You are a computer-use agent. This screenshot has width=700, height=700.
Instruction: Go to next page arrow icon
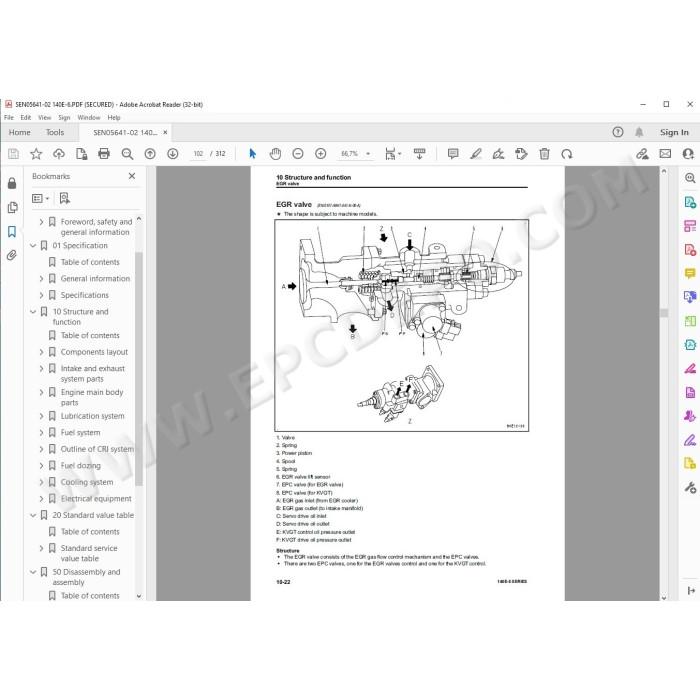[173, 154]
